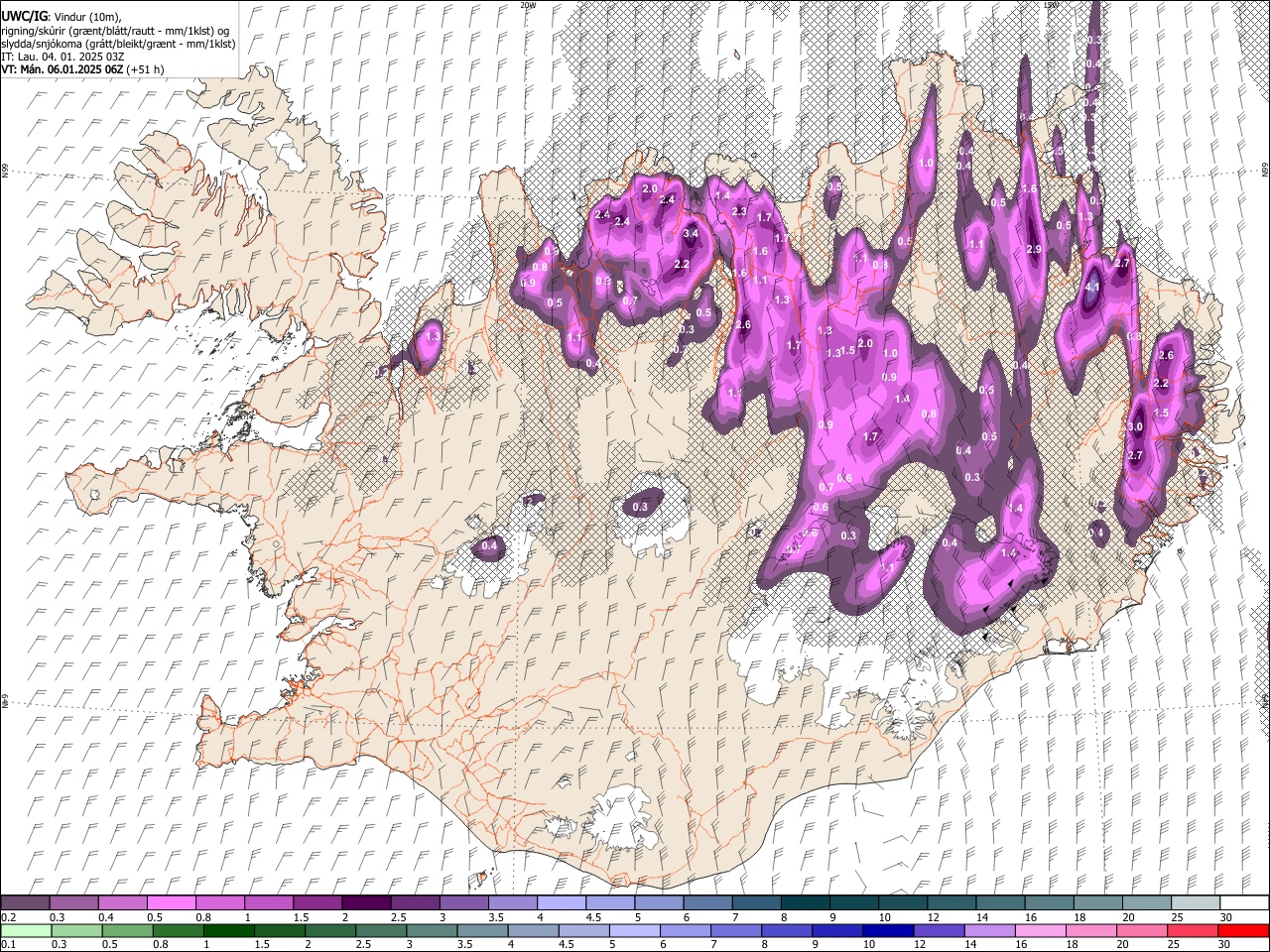Click the 4.1 snowfall value on the map
The width and height of the screenshot is (1270, 952).
pyautogui.click(x=1093, y=287)
